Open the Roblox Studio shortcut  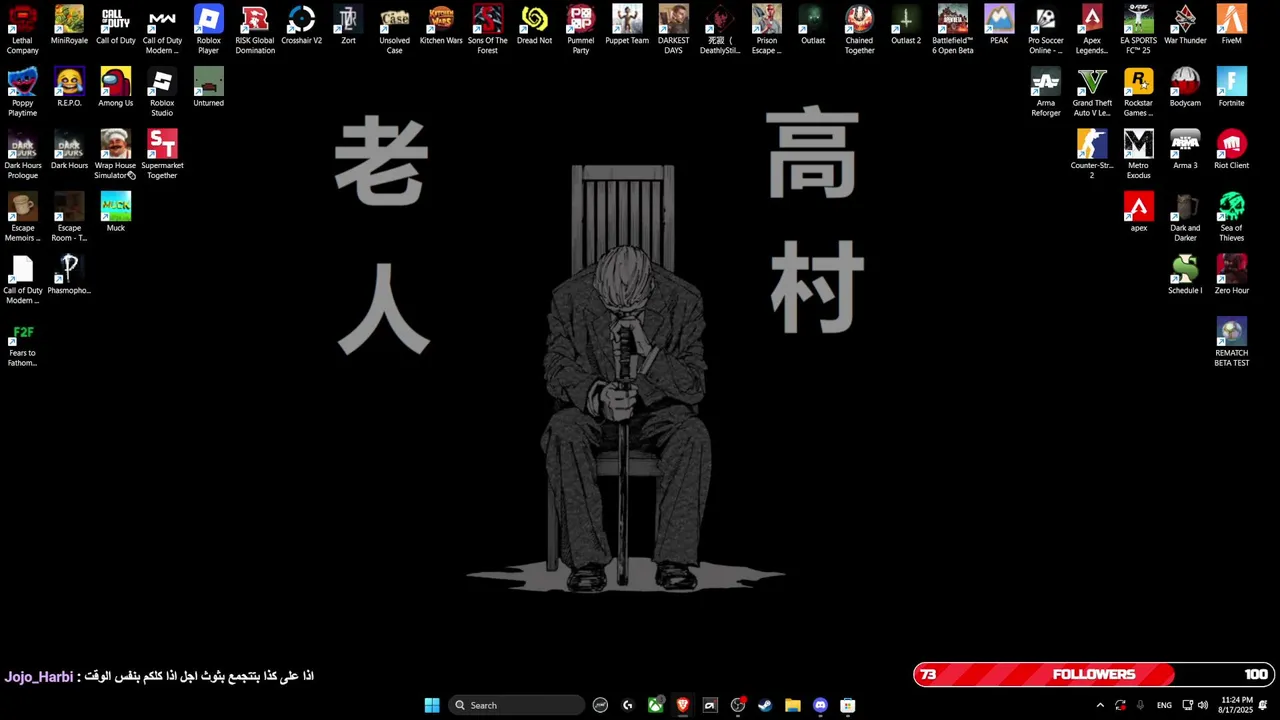pos(162,92)
